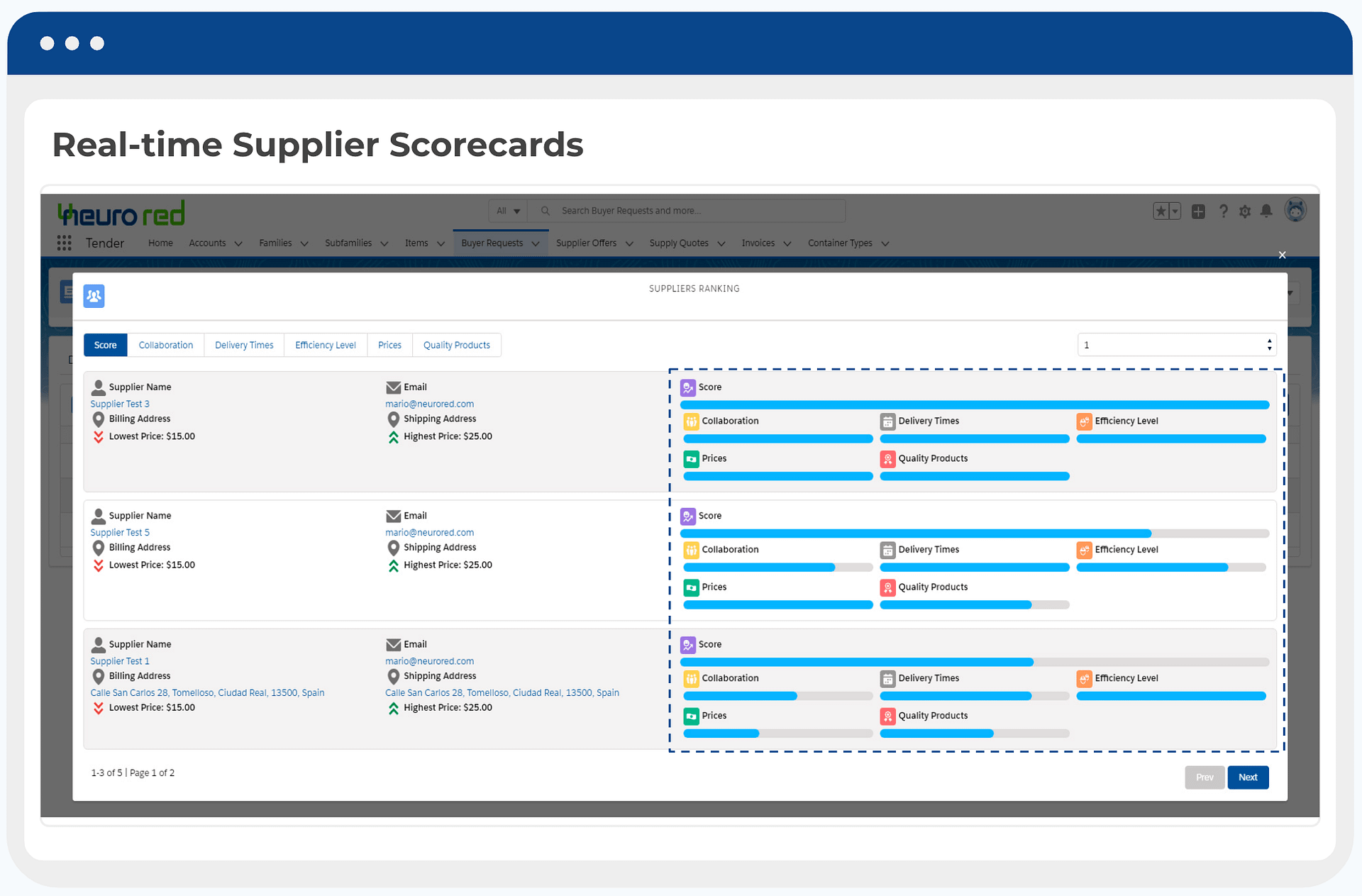The height and width of the screenshot is (896, 1362).
Task: Open the notifications bell icon
Action: click(1266, 211)
